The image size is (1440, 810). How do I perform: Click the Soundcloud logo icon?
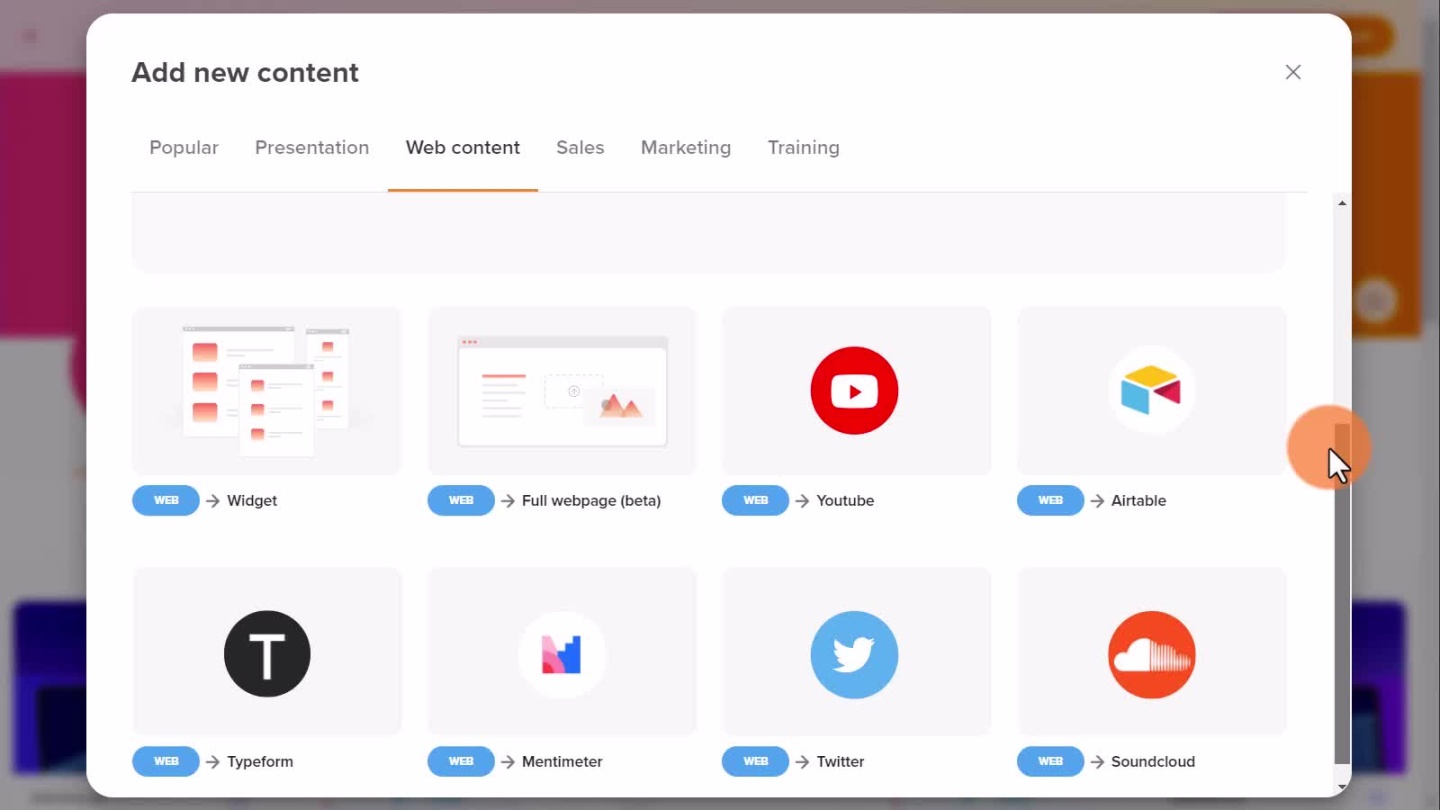point(1151,654)
